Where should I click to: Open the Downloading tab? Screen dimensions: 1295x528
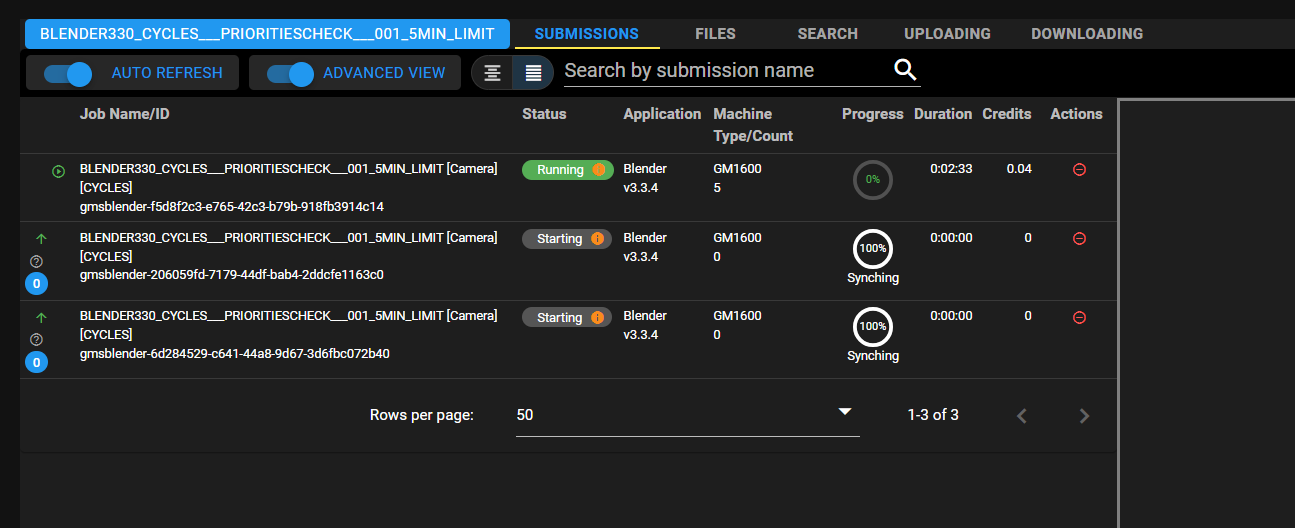click(1087, 34)
